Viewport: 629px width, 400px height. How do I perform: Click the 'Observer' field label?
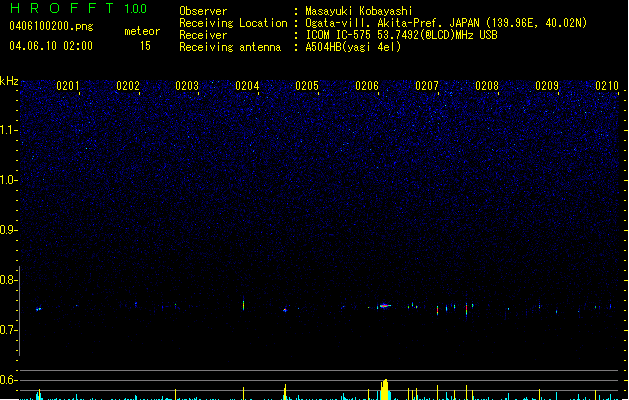coord(203,11)
